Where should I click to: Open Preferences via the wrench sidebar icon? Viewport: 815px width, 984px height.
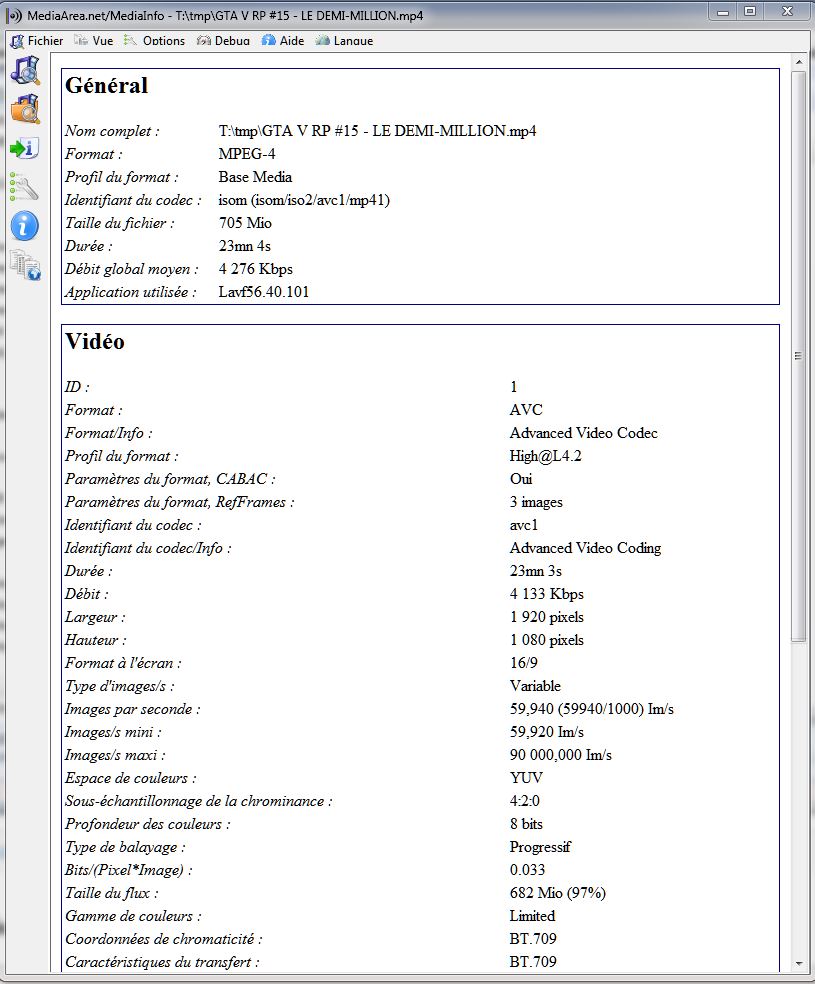(x=24, y=187)
